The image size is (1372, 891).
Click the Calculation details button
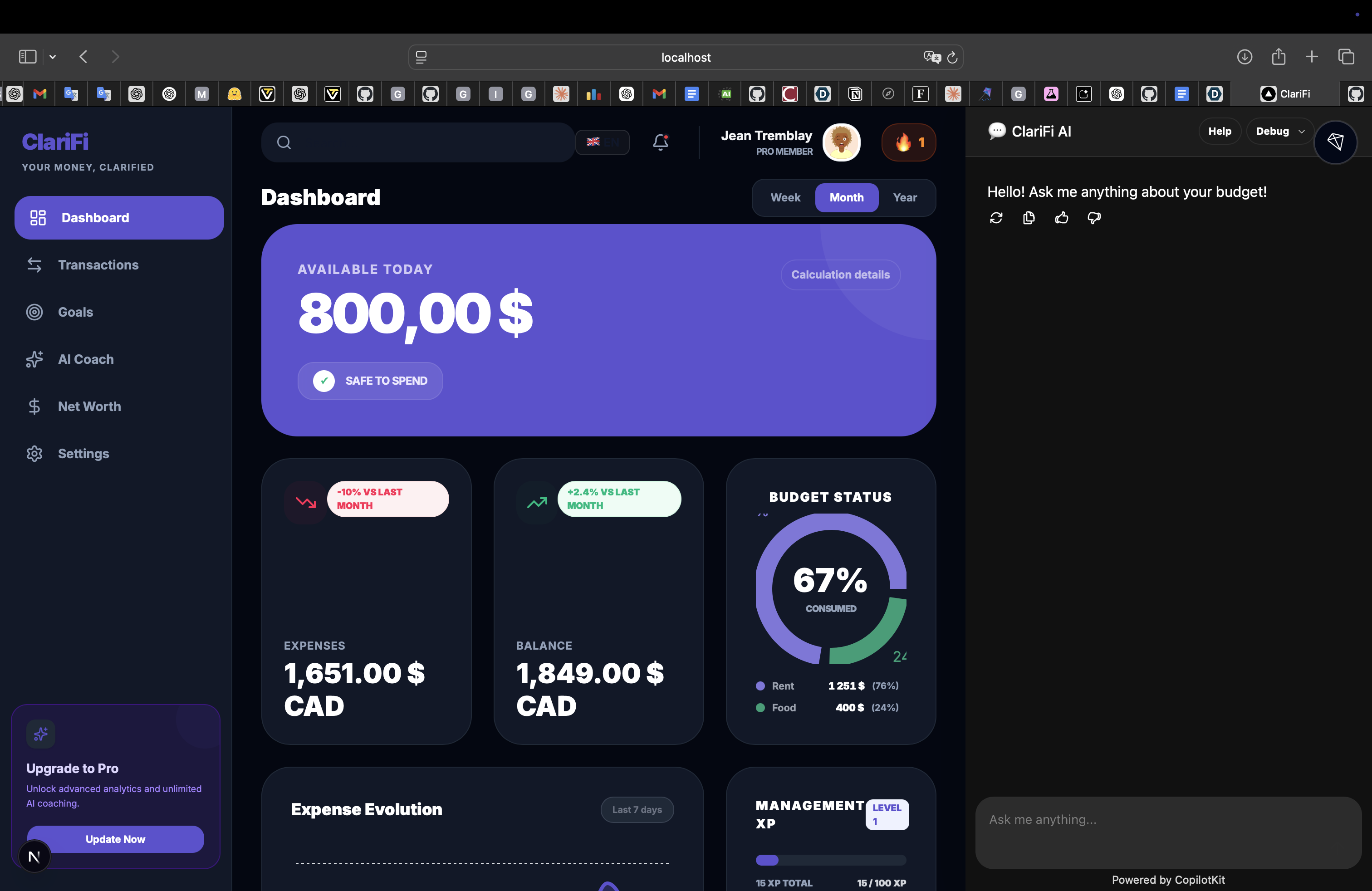pyautogui.click(x=840, y=275)
